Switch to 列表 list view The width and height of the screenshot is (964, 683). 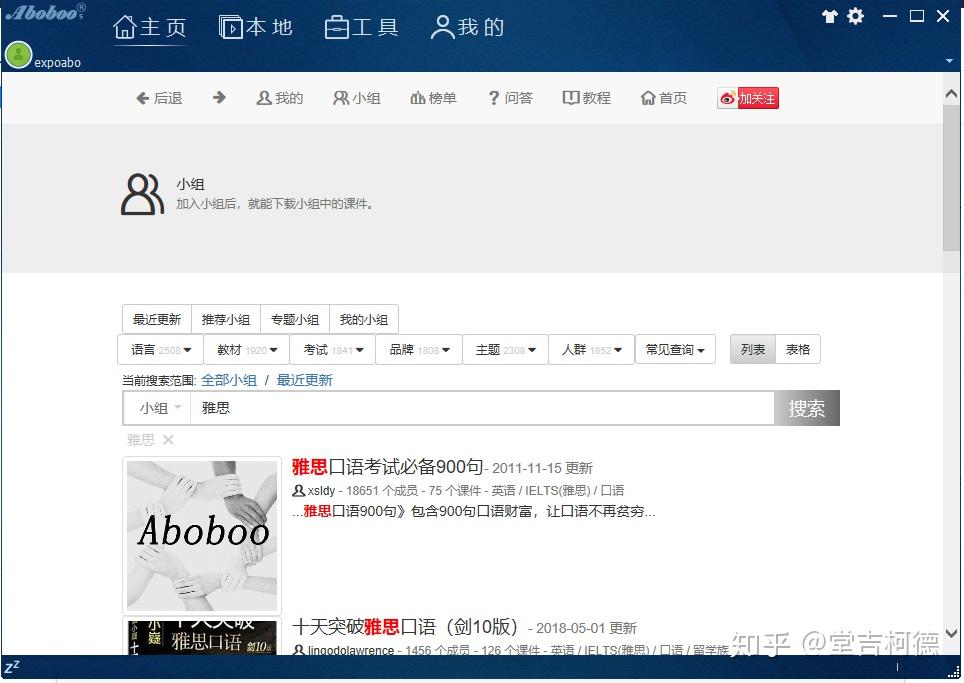tap(752, 349)
